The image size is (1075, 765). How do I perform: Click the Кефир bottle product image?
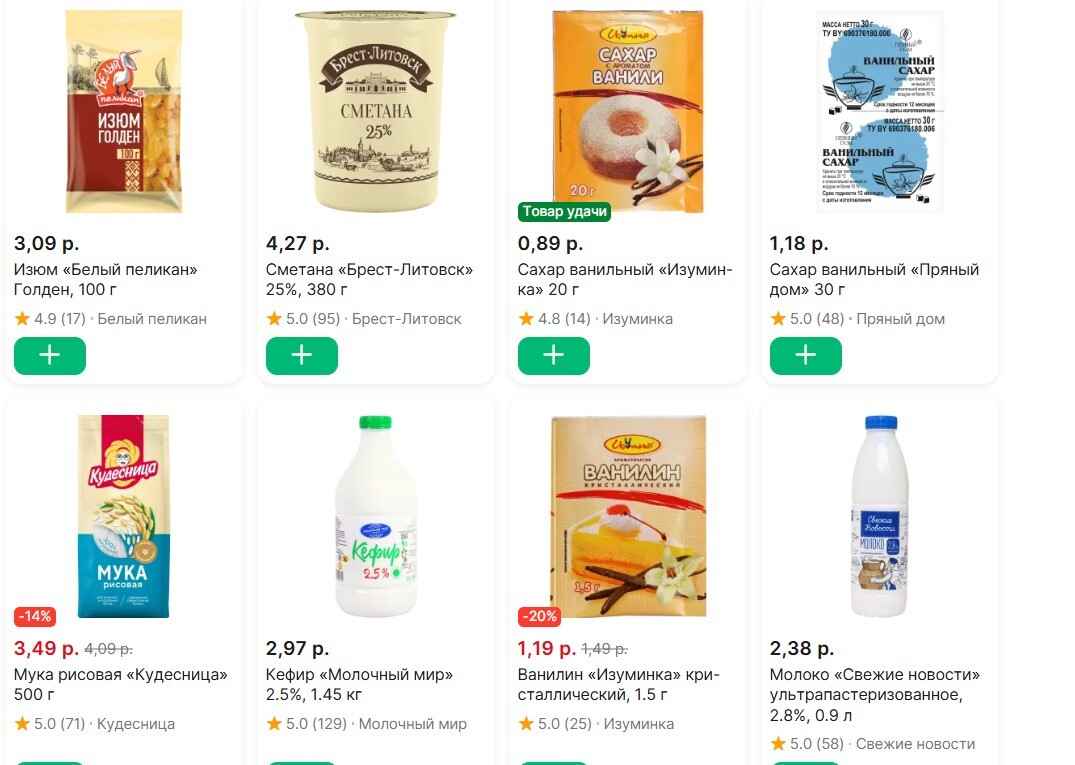[374, 516]
